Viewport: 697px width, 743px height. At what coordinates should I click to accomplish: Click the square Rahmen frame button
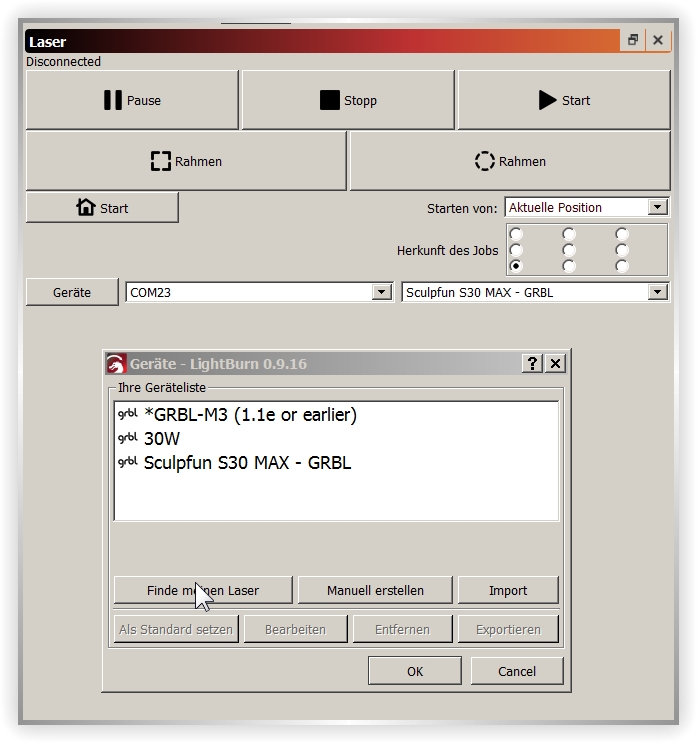[x=186, y=161]
